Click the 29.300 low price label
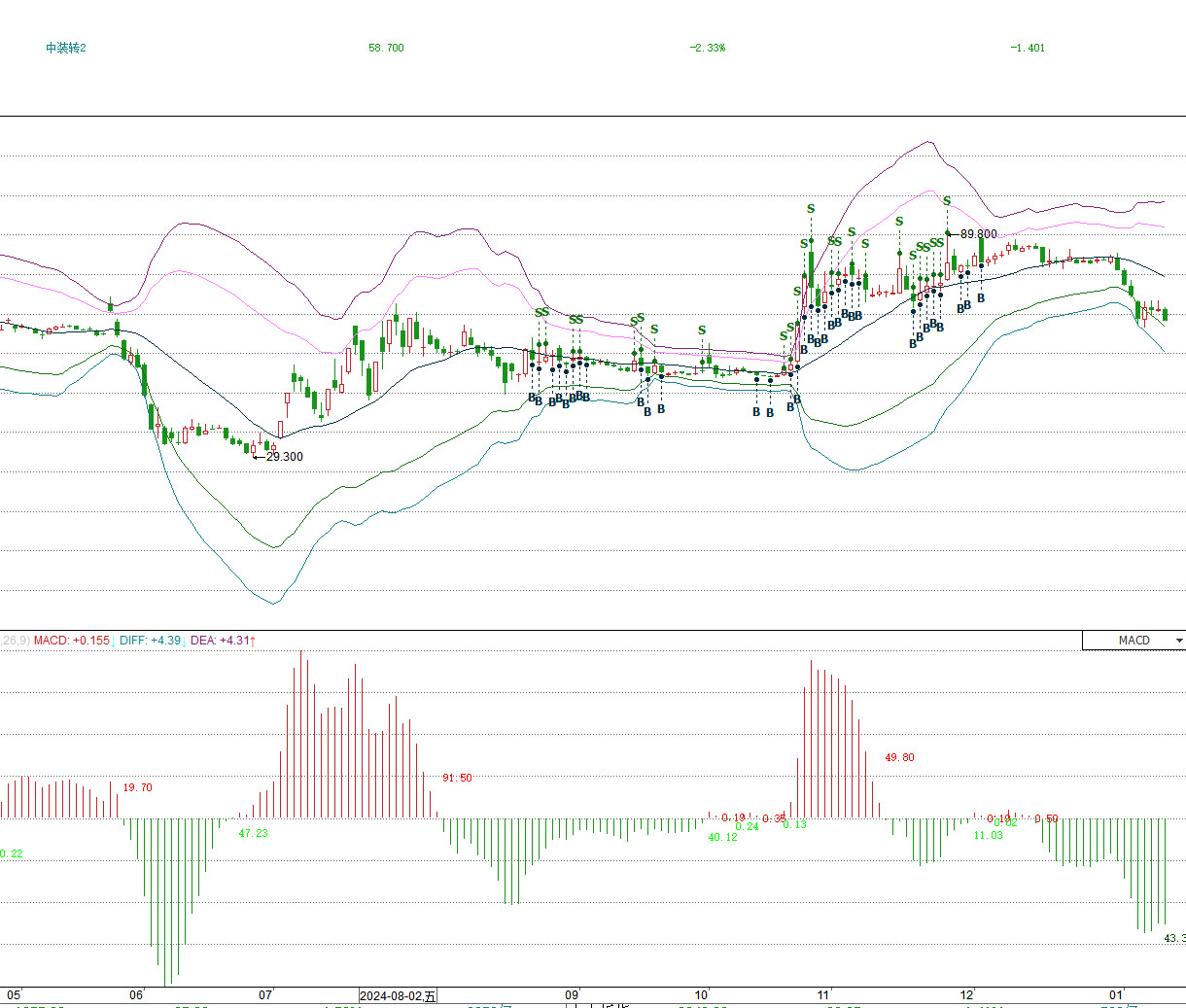This screenshot has width=1186, height=1008. tap(285, 457)
